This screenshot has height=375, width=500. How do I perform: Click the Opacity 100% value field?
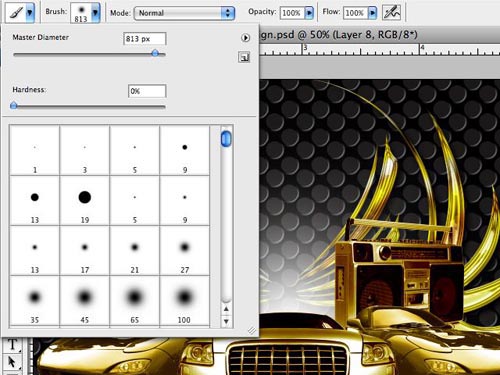(x=292, y=13)
